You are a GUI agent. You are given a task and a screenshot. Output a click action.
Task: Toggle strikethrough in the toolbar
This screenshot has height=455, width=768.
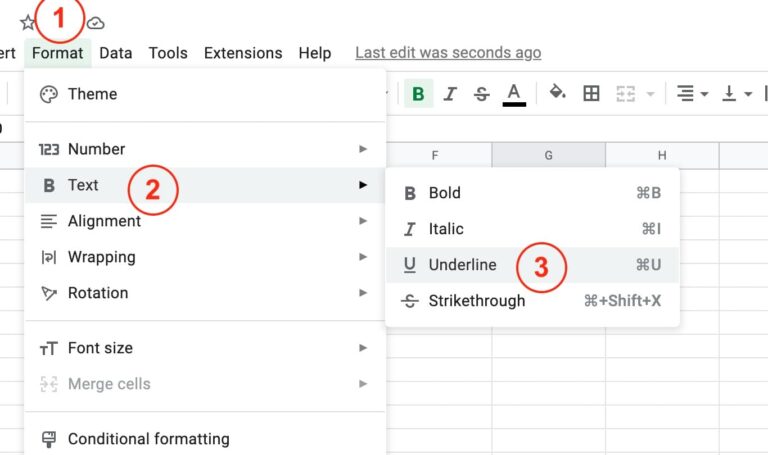pos(481,94)
